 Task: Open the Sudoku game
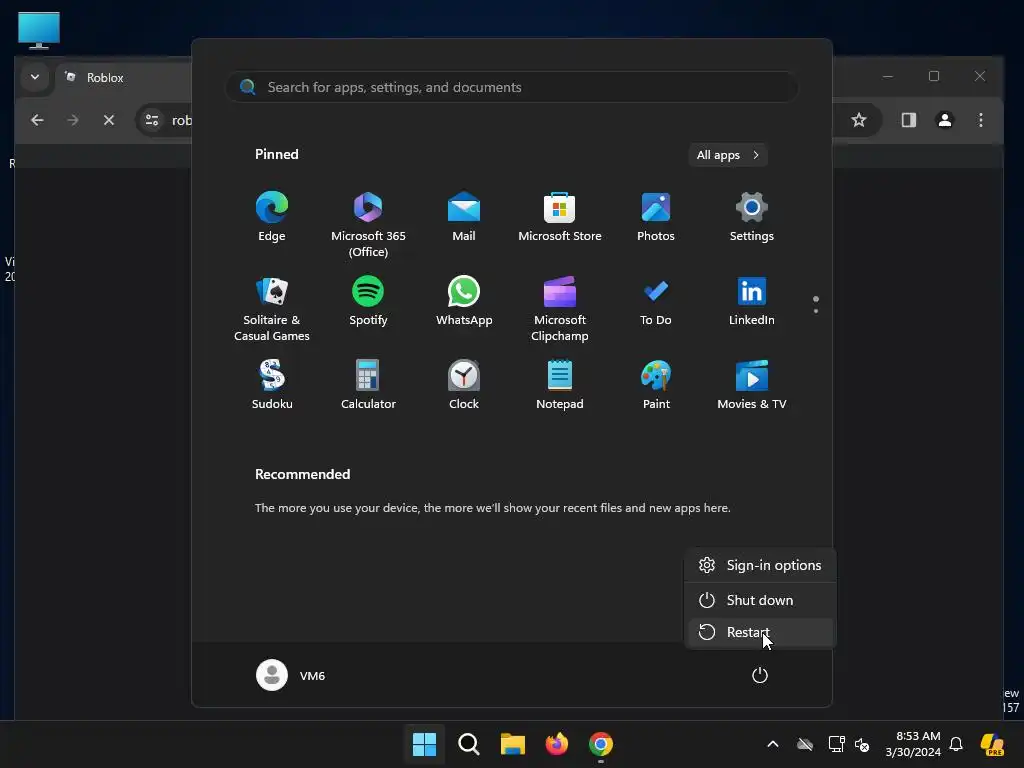(272, 385)
